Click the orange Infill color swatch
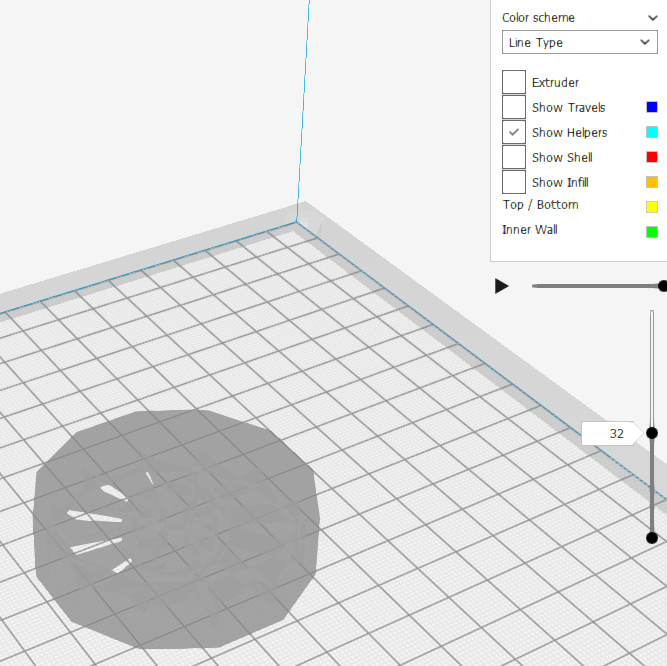Screen dimensions: 667x666 pyautogui.click(x=652, y=182)
